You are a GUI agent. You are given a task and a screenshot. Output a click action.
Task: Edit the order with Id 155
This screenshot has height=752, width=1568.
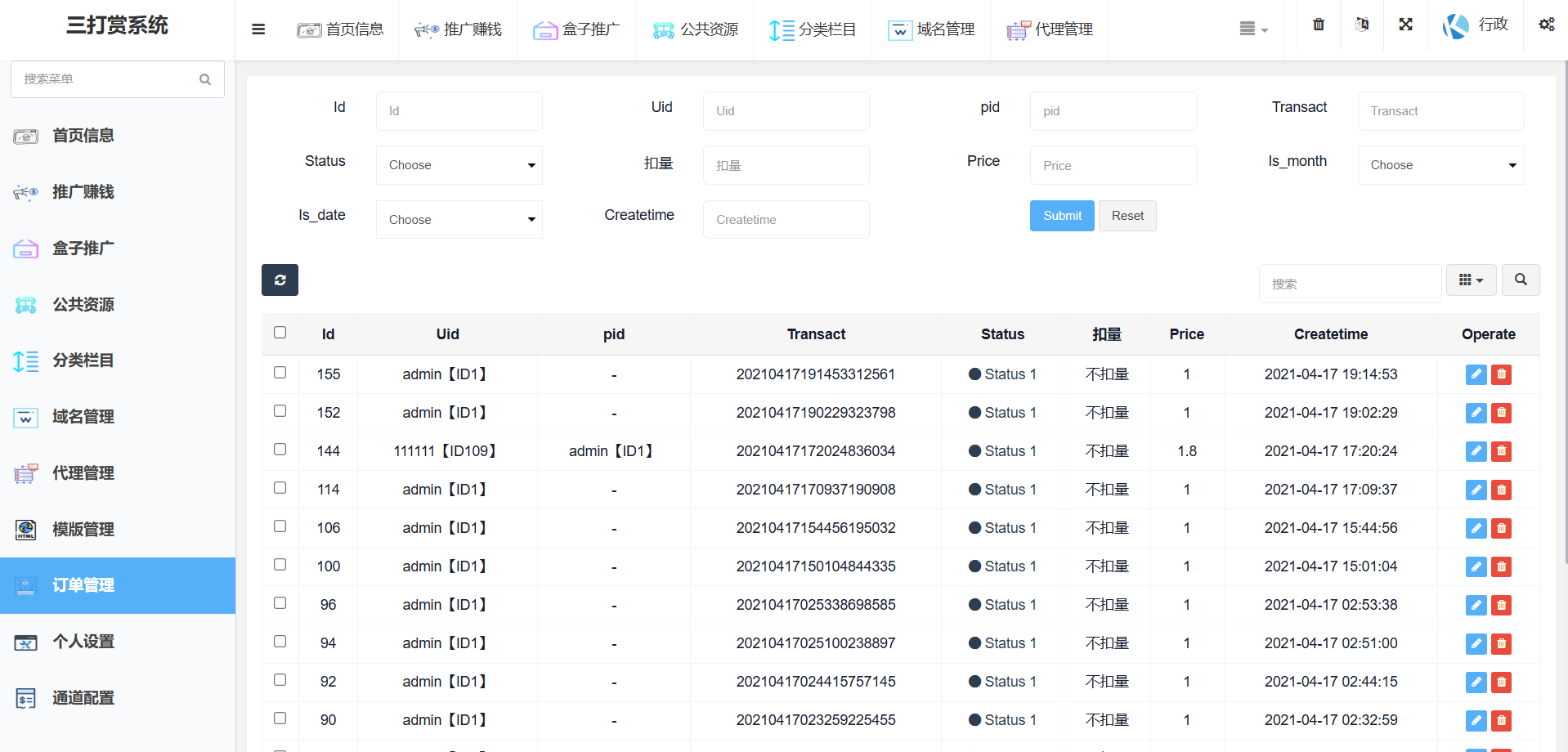pyautogui.click(x=1476, y=374)
